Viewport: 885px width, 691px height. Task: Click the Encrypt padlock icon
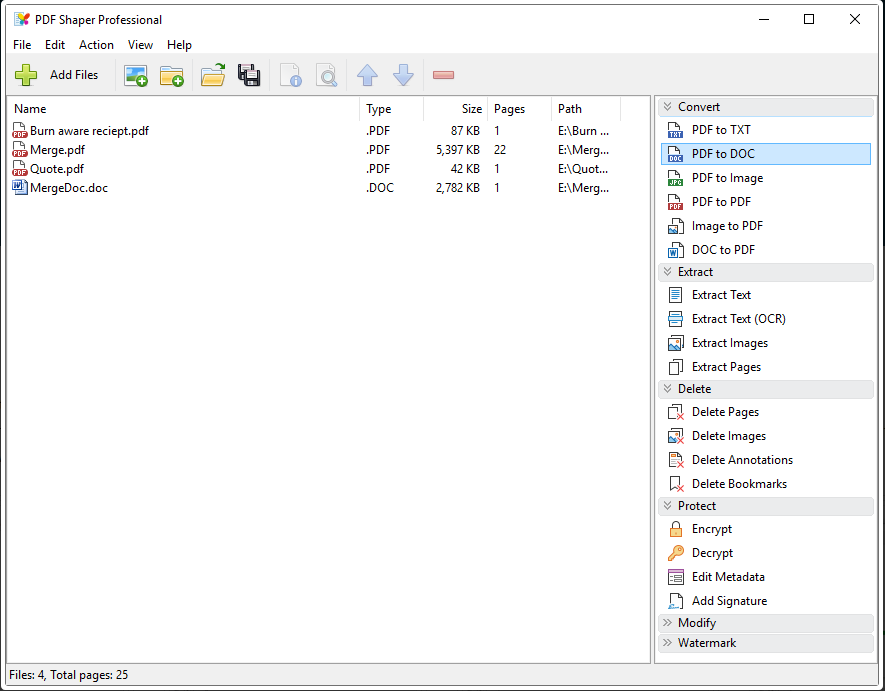pos(676,529)
